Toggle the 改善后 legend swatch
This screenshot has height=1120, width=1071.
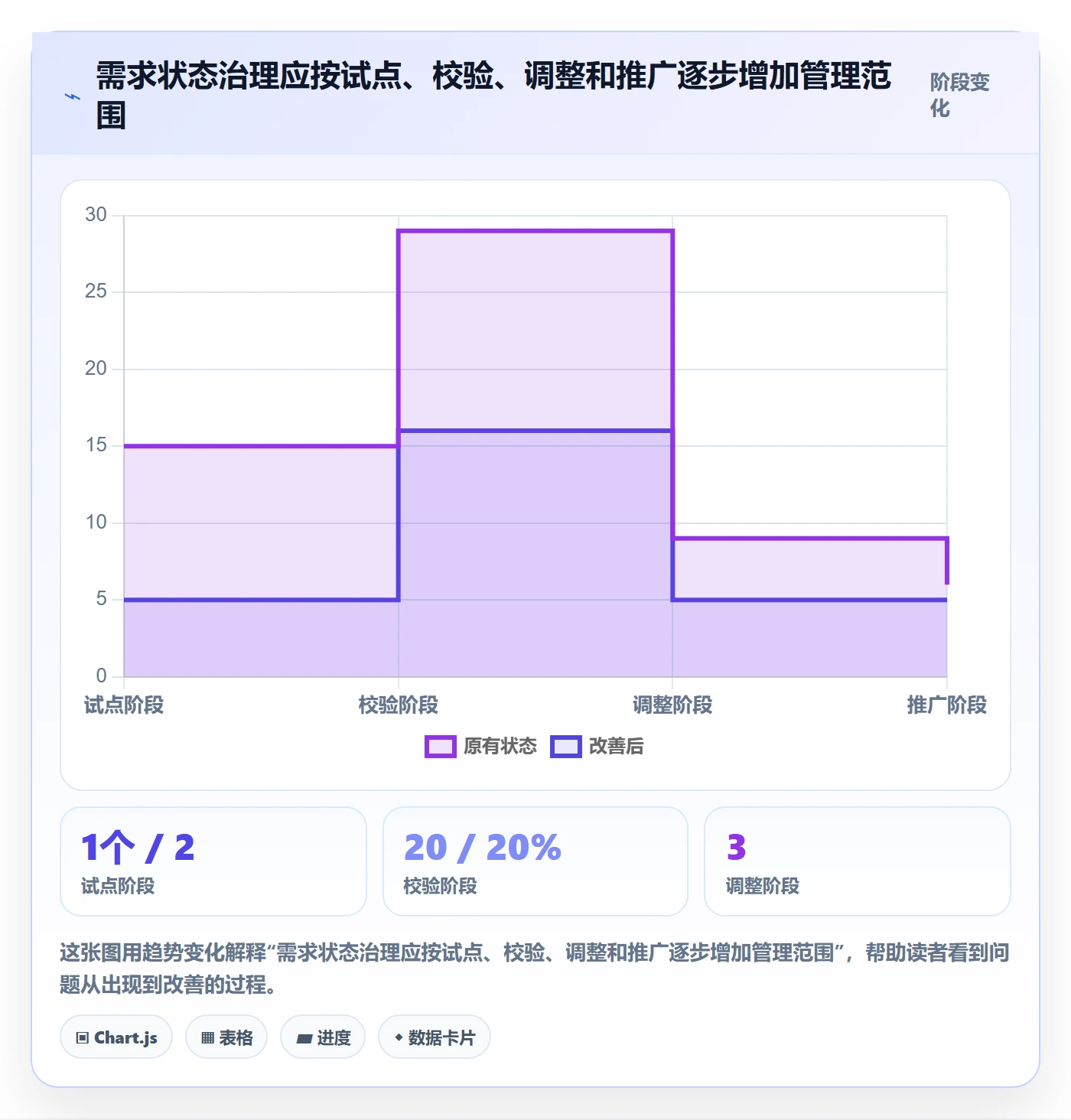point(566,747)
